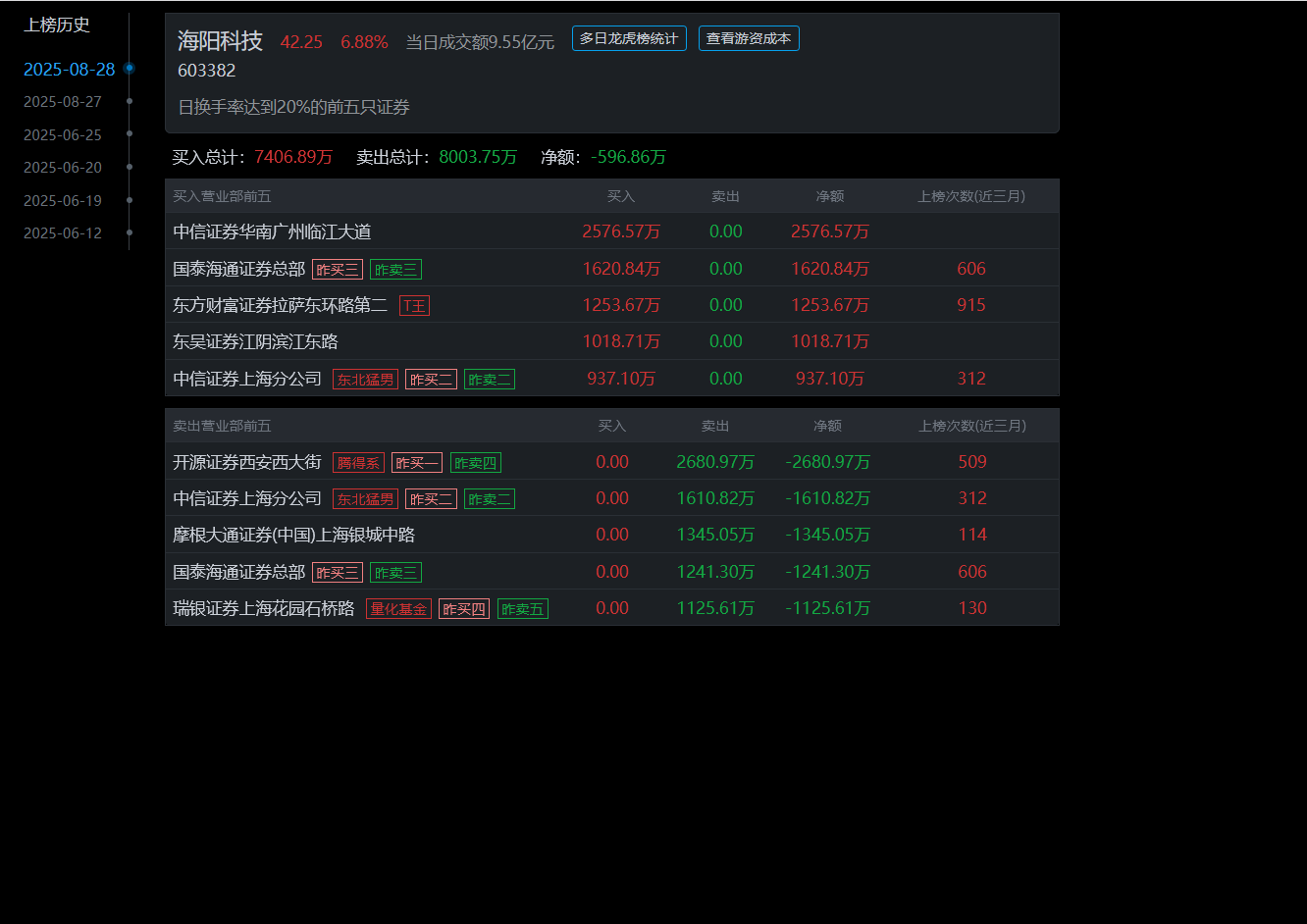1307x924 pixels.
Task: Click 昨买二 tag in the sell table
Action: click(431, 499)
